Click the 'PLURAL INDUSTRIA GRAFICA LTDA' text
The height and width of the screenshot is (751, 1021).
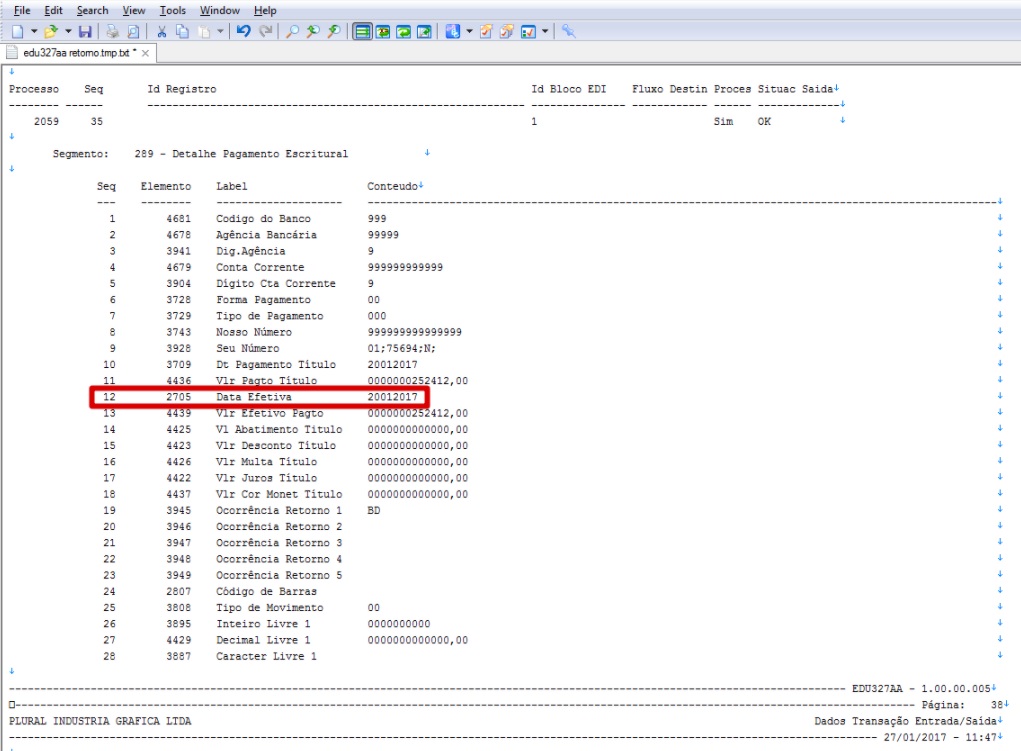[100, 721]
